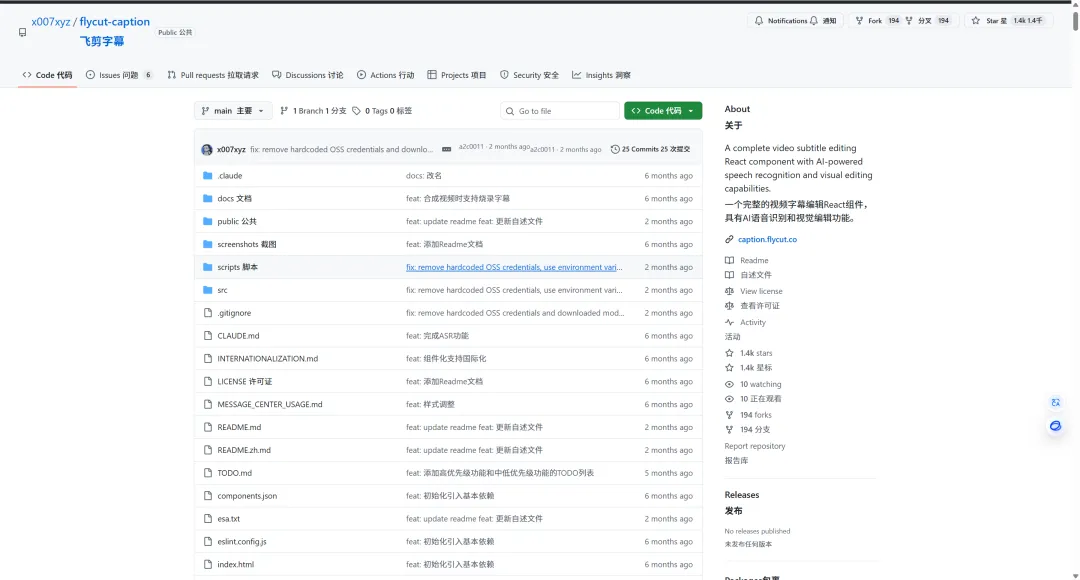Open README.zh.md file
The image size is (1080, 580).
244,450
